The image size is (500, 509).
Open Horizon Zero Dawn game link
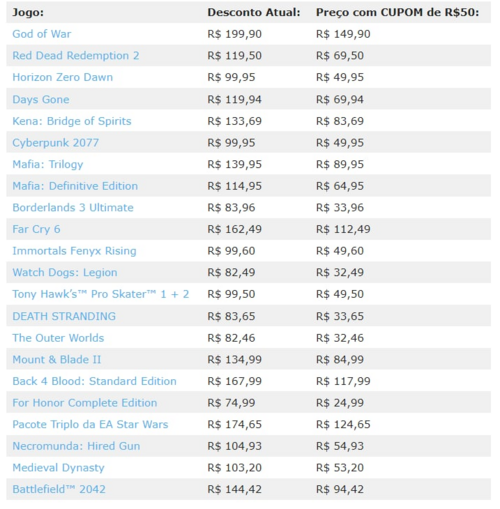[x=63, y=77]
